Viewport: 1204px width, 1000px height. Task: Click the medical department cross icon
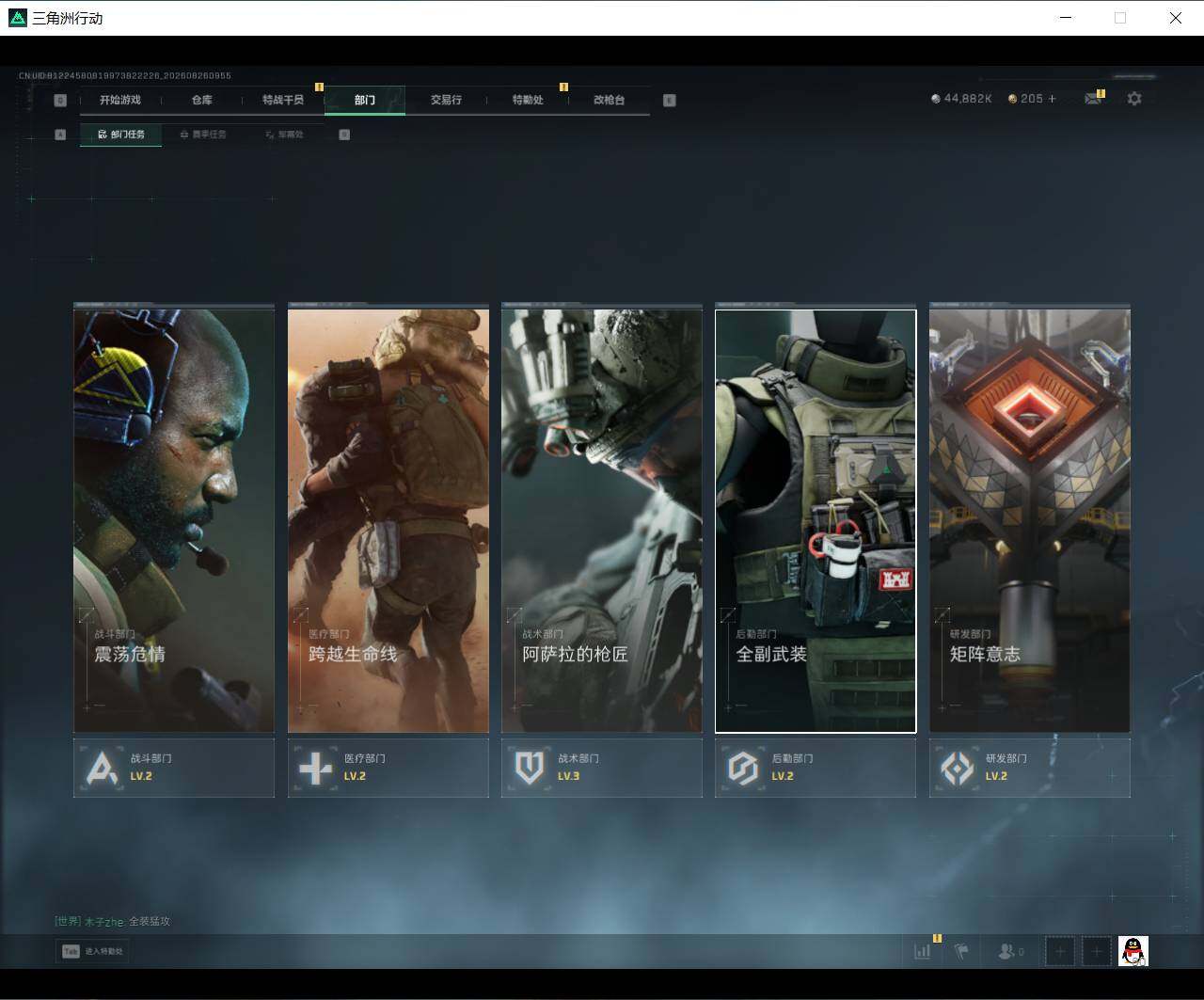(x=315, y=769)
